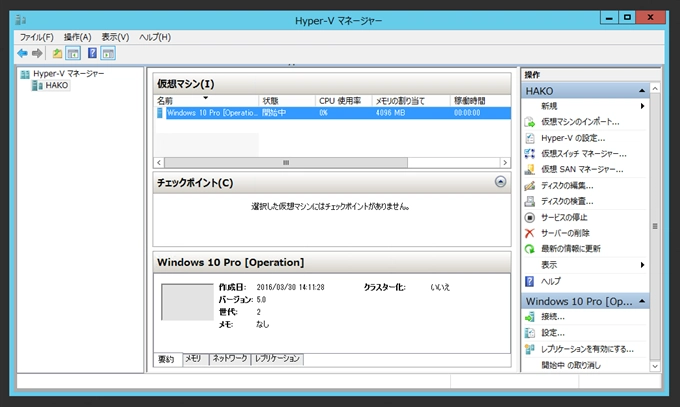Click the ディスクの編集 icon
The width and height of the screenshot is (680, 407).
[x=530, y=186]
